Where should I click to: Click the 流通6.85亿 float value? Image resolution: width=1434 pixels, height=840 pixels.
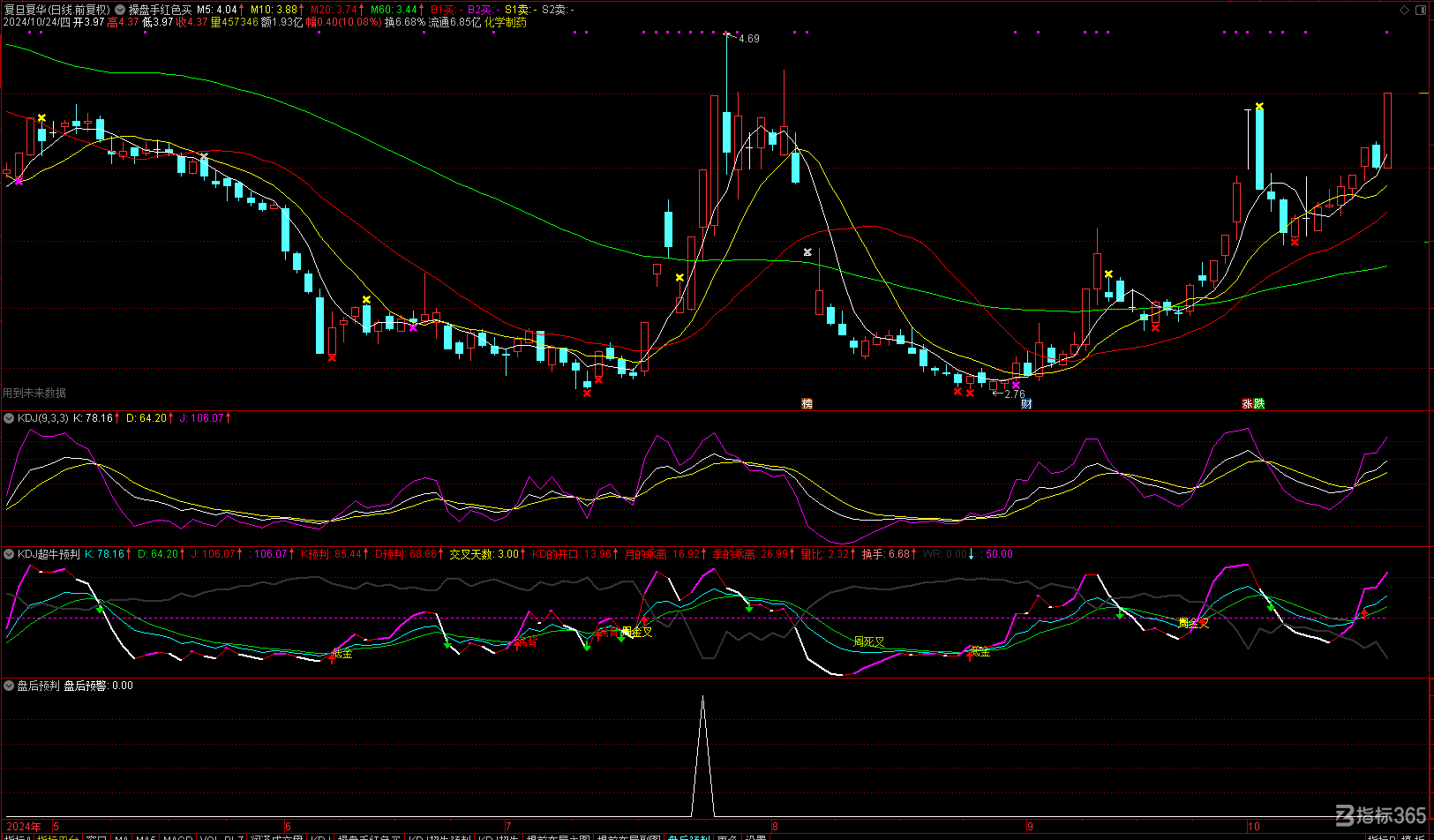pos(455,22)
